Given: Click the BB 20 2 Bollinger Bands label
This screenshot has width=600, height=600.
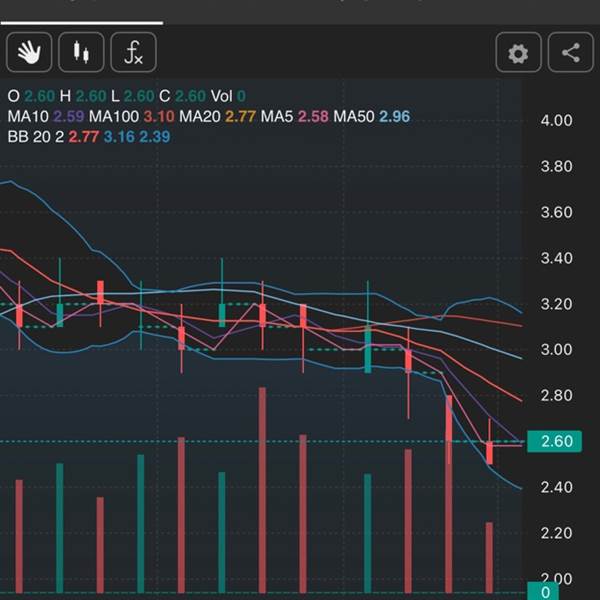Looking at the screenshot, I should [89, 137].
